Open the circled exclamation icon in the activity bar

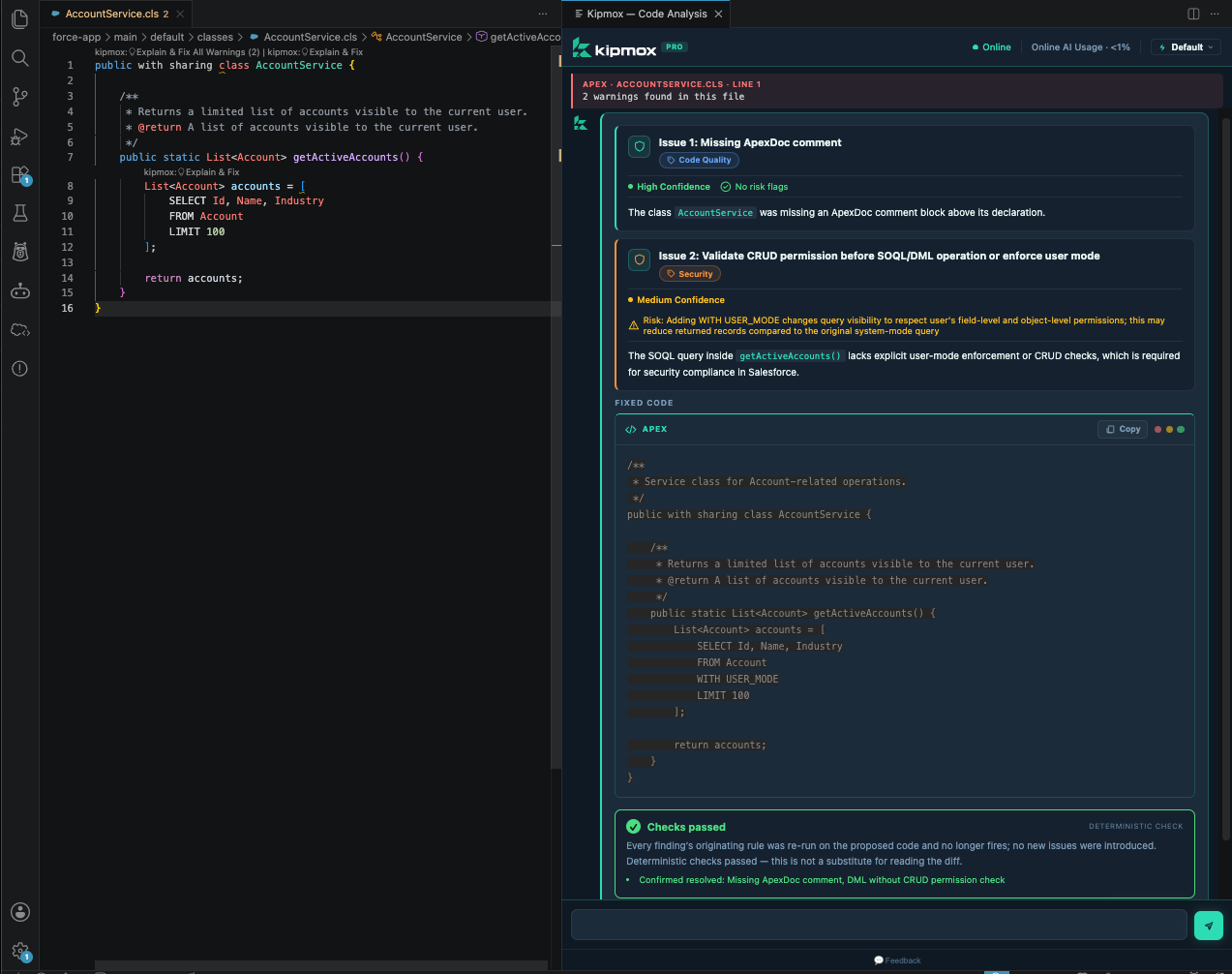[x=19, y=369]
